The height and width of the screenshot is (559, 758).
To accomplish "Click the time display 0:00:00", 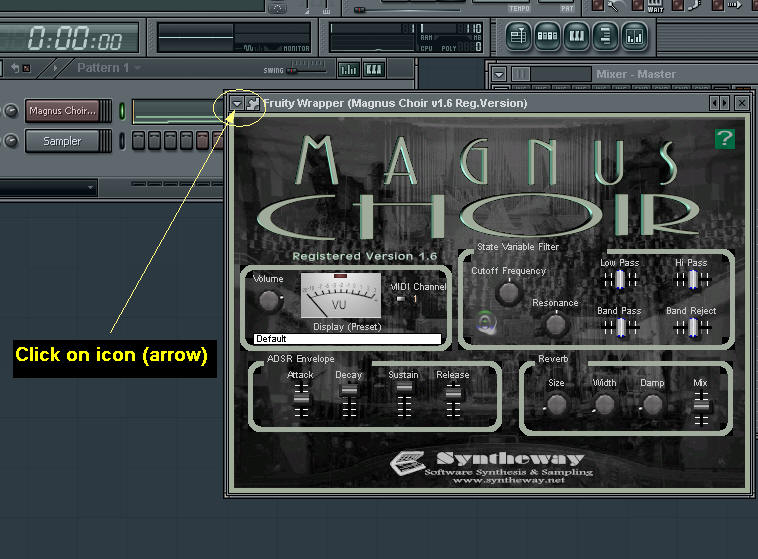I will 75,39.
